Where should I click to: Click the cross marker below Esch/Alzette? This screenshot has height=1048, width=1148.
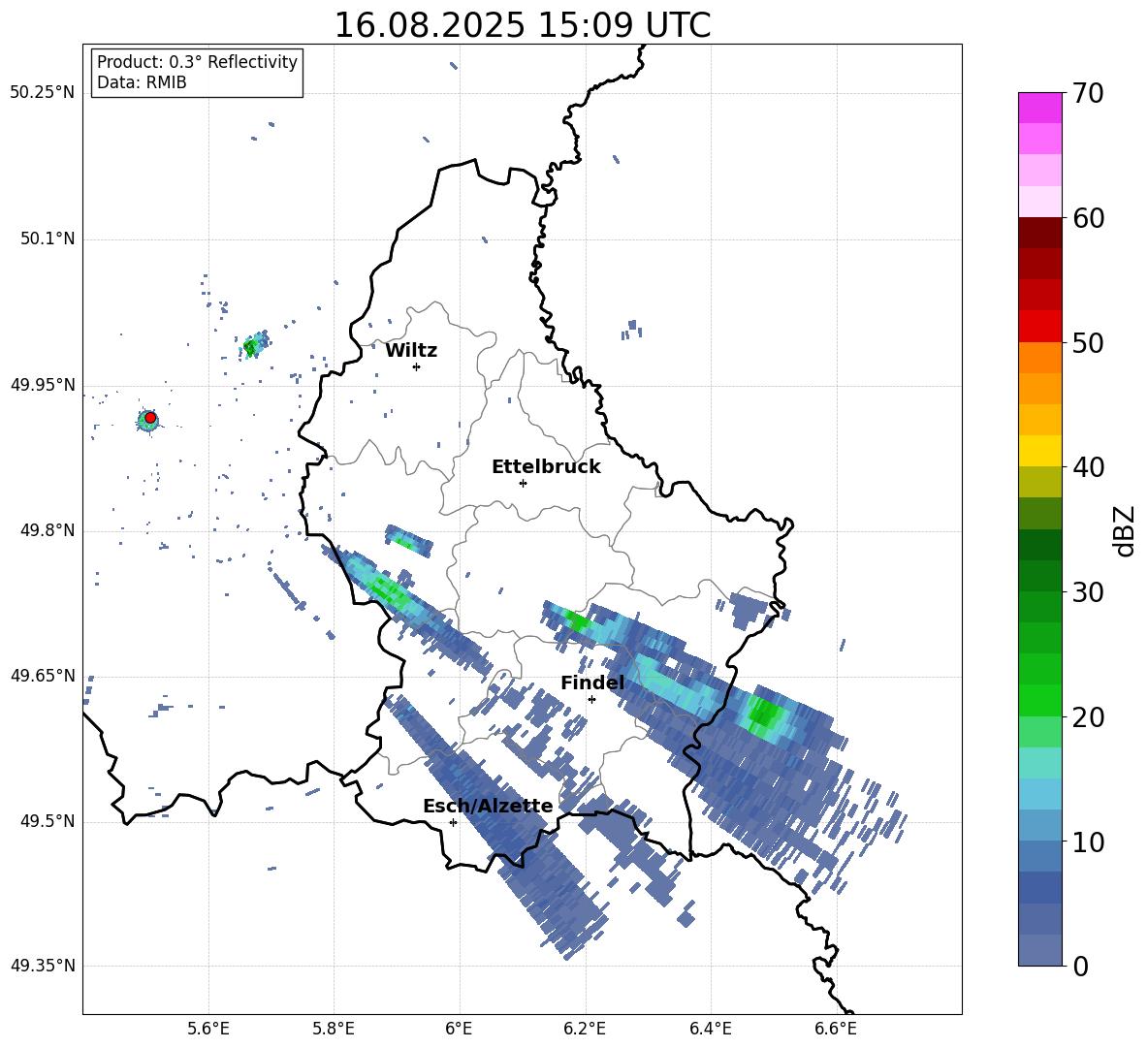(453, 822)
